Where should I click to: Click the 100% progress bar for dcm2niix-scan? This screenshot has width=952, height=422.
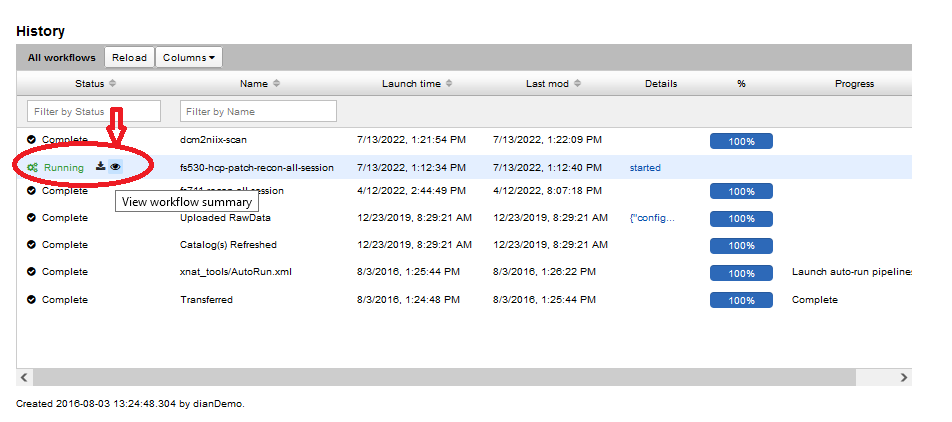coord(741,141)
